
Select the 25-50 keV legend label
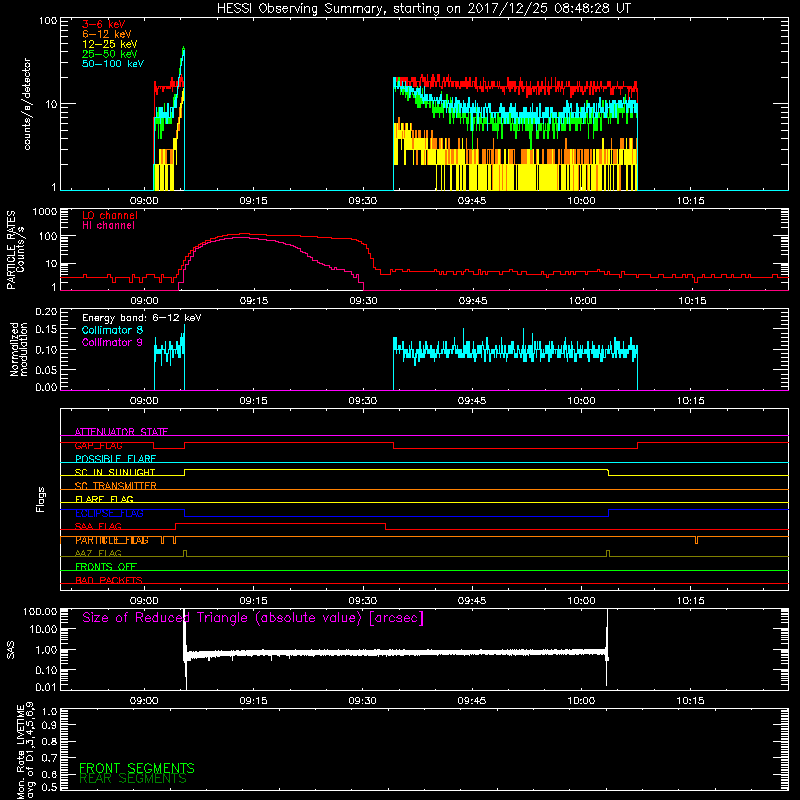click(109, 54)
